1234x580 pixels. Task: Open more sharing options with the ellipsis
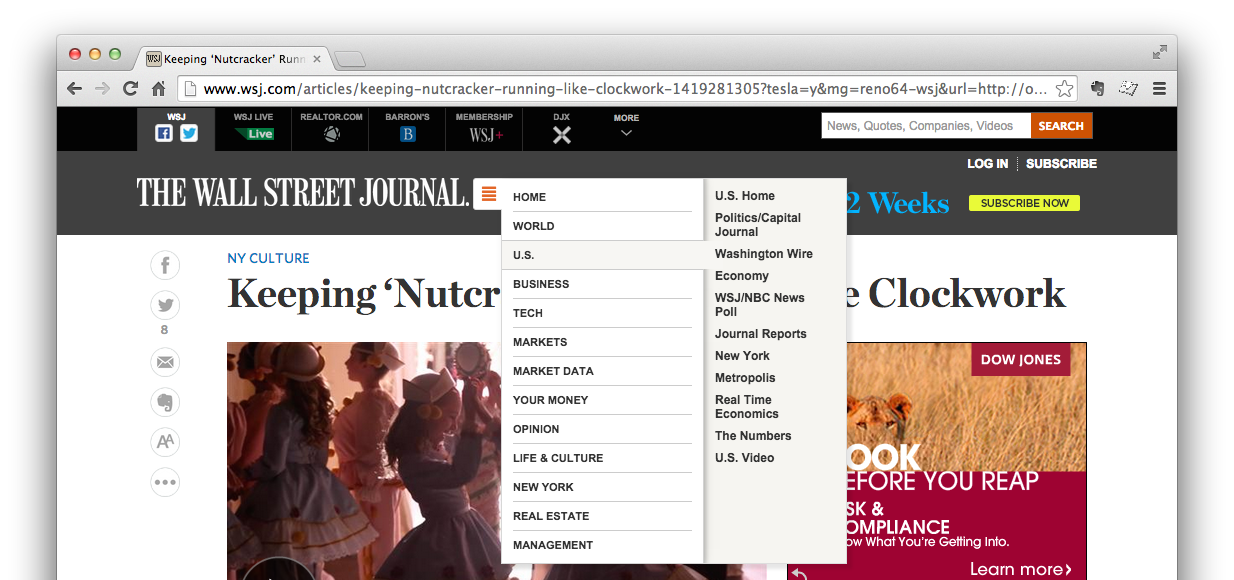coord(165,482)
